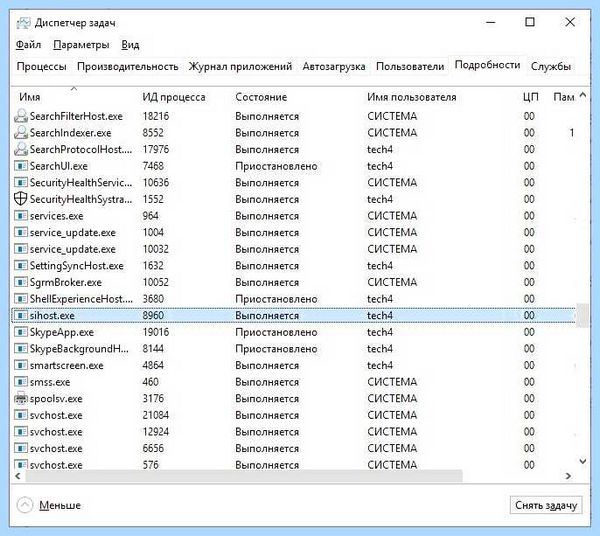The image size is (600, 536).
Task: Click PID value 8144
Action: (x=153, y=349)
